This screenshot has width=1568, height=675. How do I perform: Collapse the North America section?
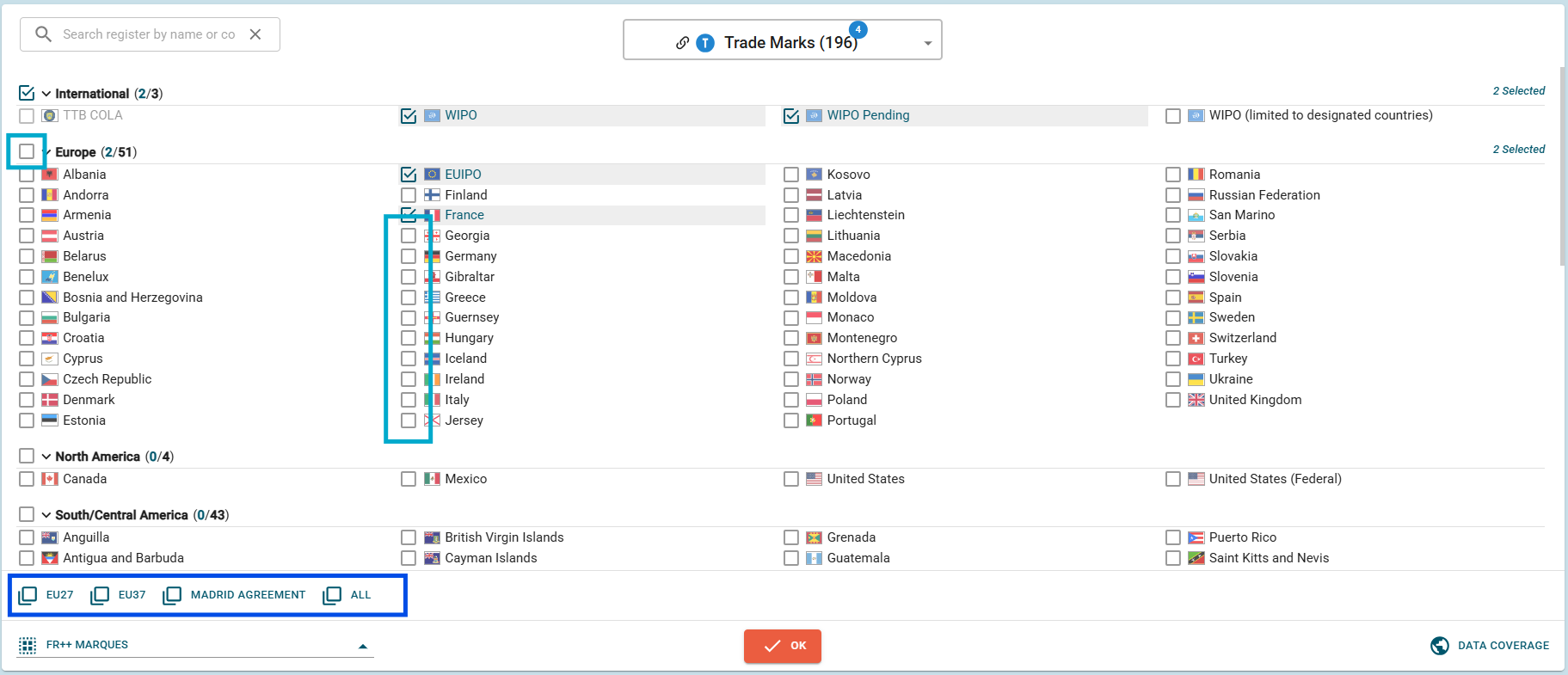(x=46, y=457)
